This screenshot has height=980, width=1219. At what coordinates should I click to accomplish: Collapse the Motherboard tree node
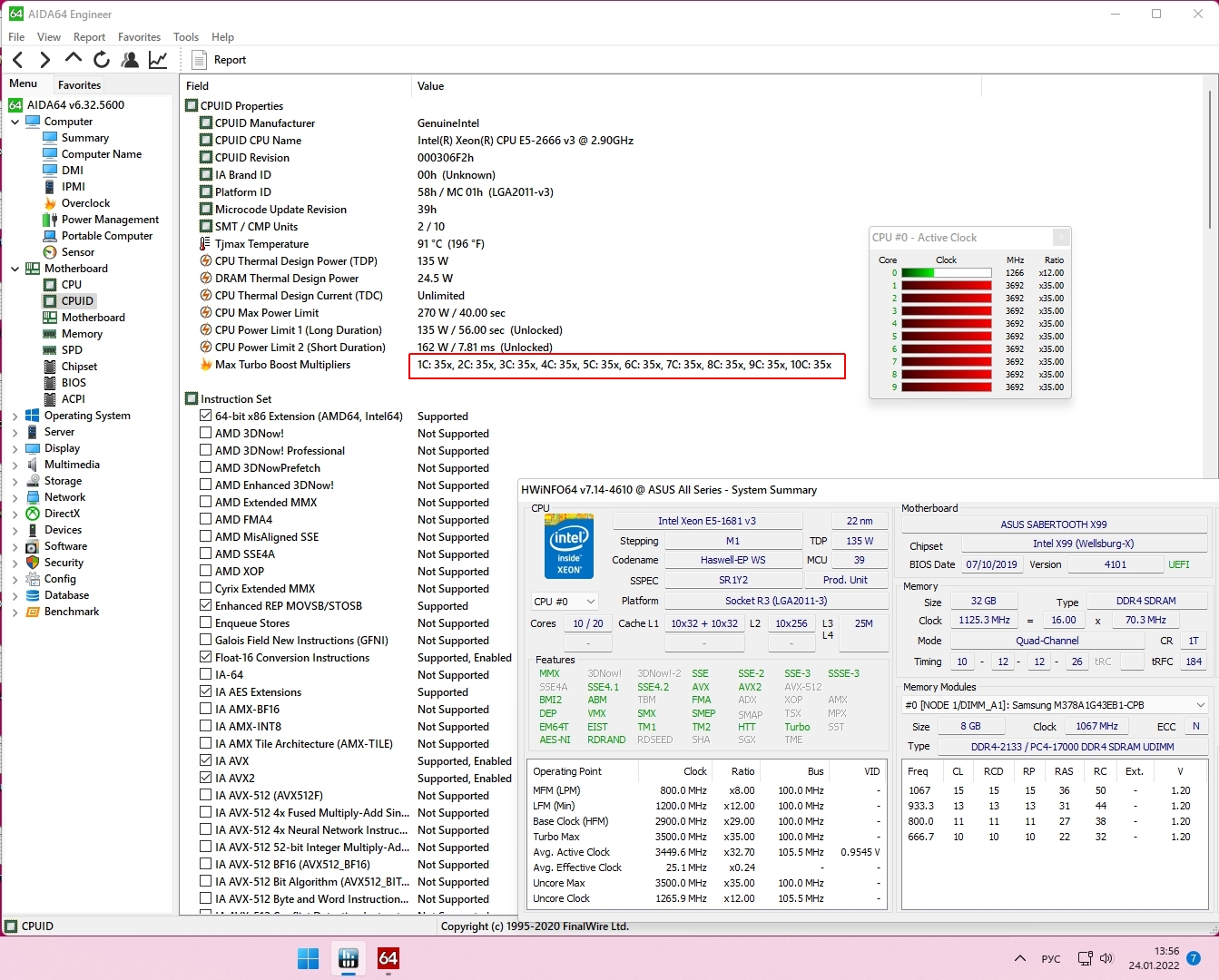click(15, 269)
